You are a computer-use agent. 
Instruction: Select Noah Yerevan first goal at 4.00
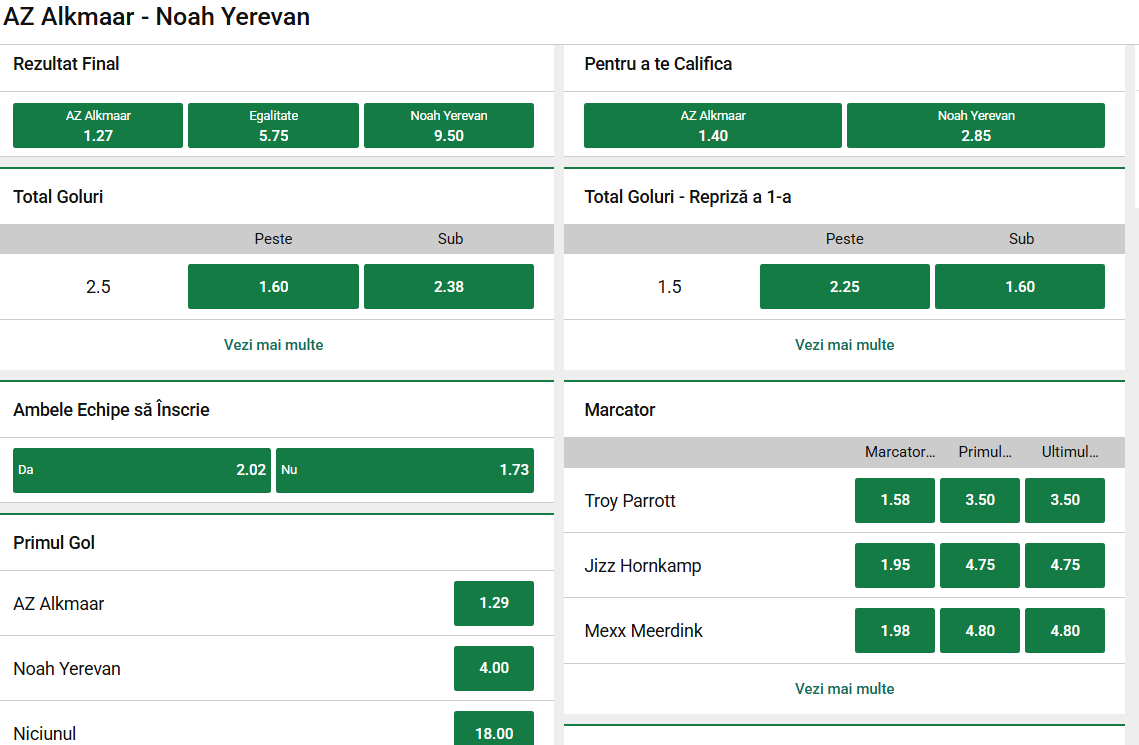pos(494,668)
